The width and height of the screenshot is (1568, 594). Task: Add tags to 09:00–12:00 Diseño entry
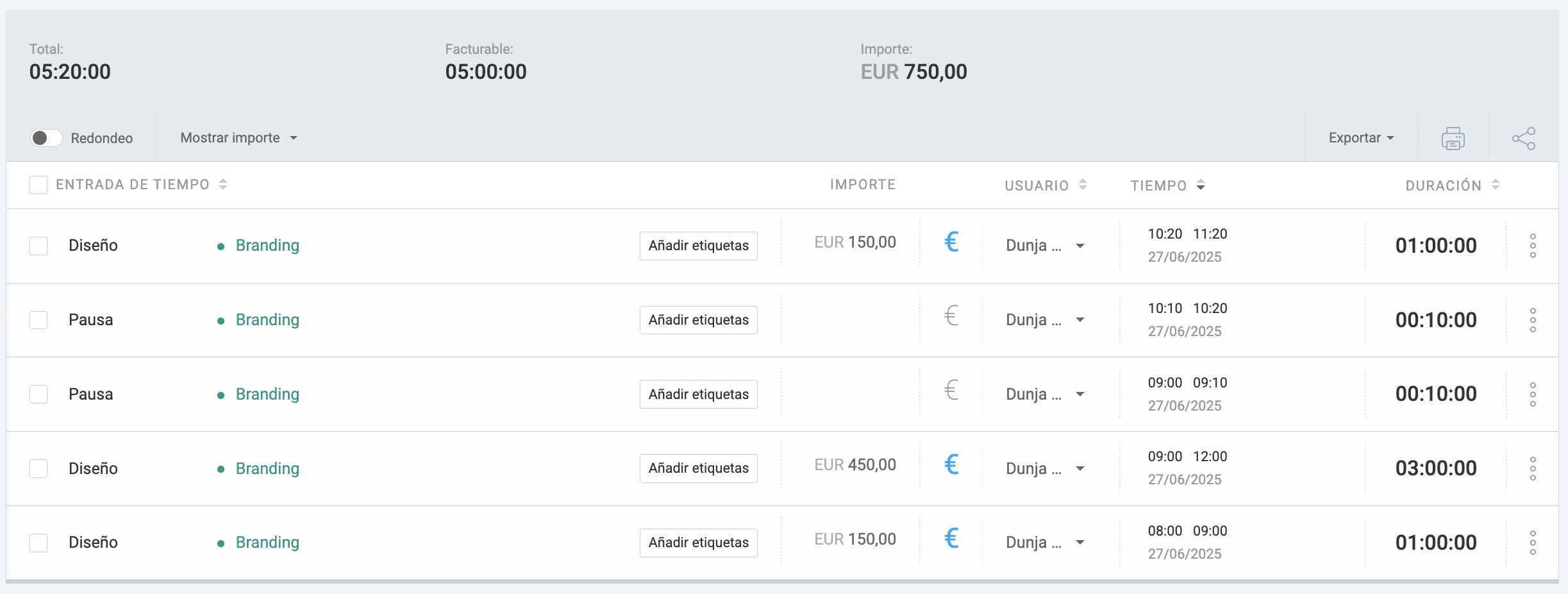click(698, 468)
